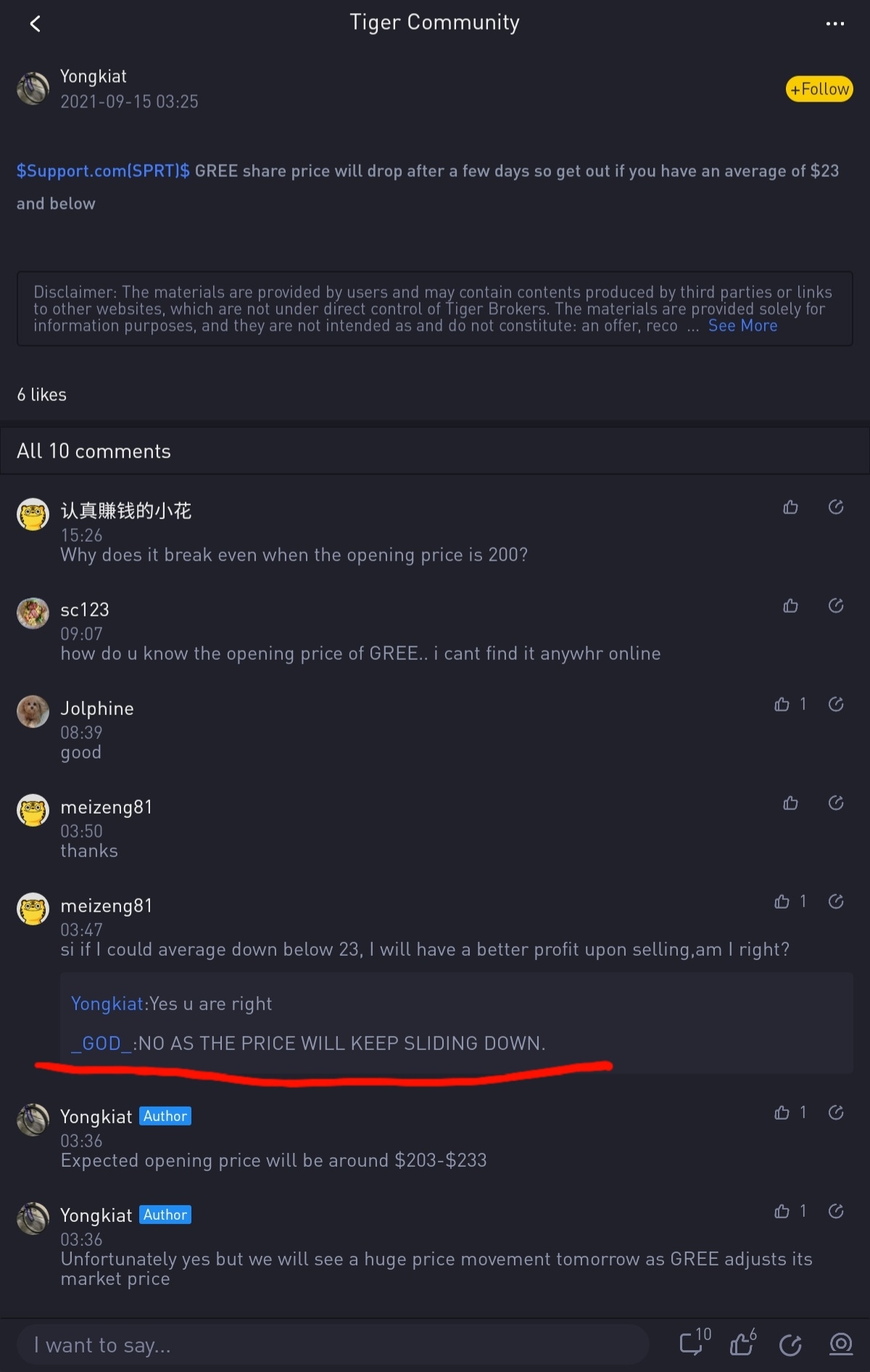Expand disclaimer with See More
870x1372 pixels.
pos(742,326)
